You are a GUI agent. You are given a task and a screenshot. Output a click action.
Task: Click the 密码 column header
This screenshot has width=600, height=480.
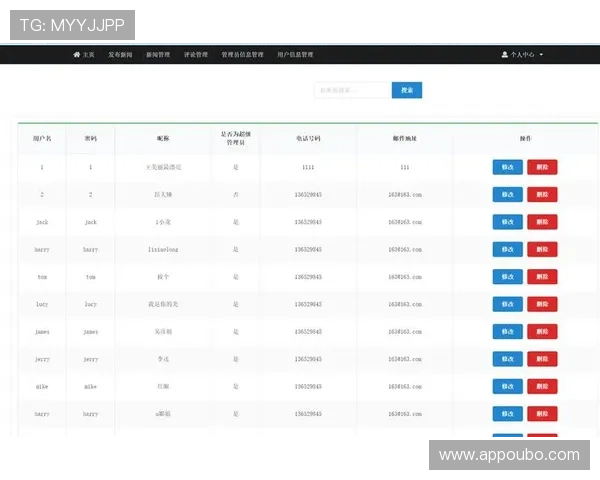91,139
